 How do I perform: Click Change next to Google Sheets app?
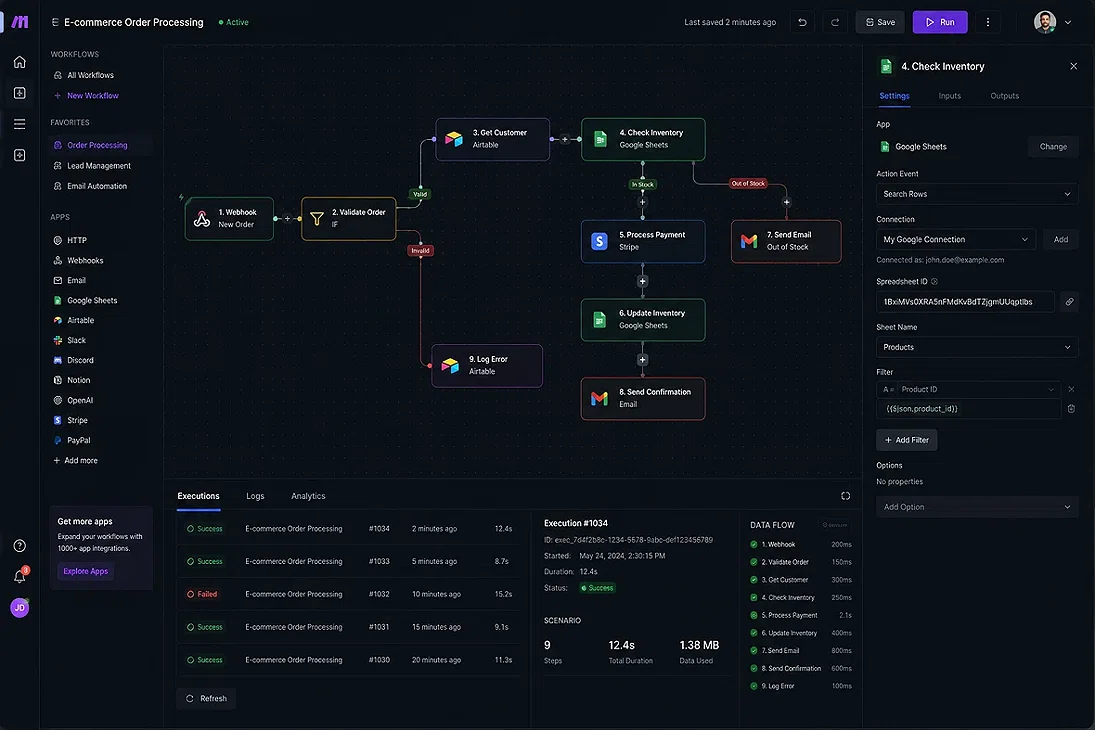coord(1053,147)
